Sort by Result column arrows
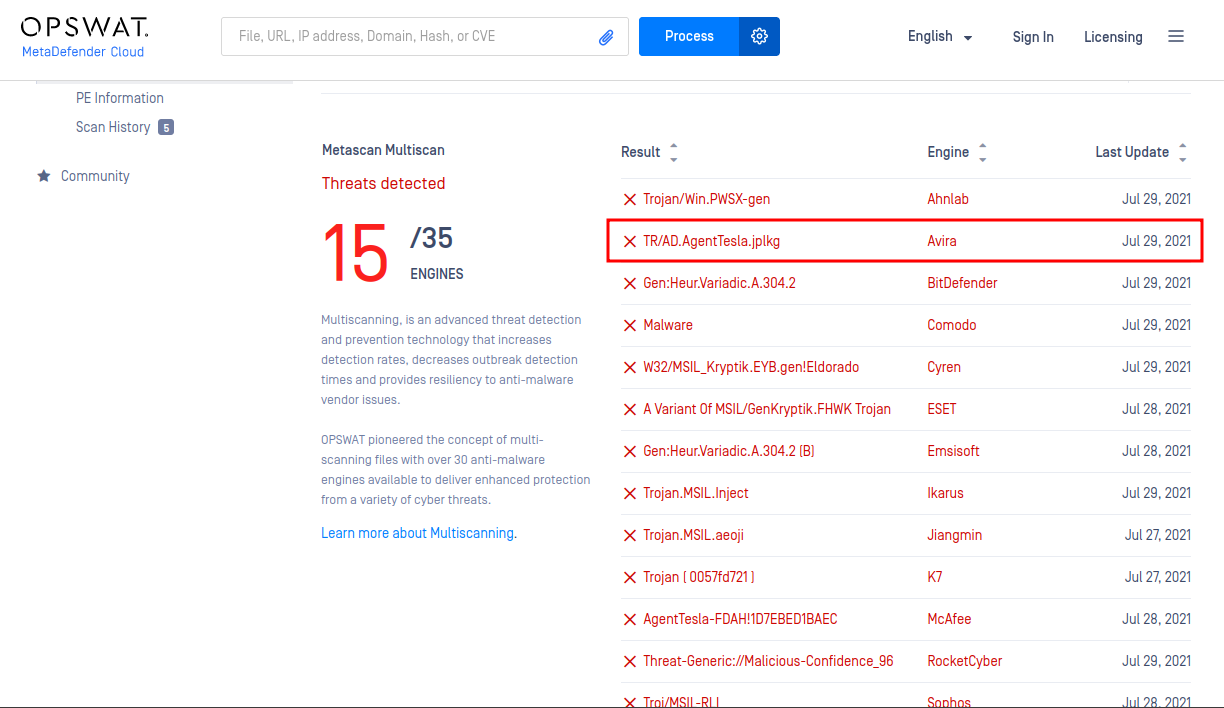The width and height of the screenshot is (1224, 708). click(x=674, y=152)
